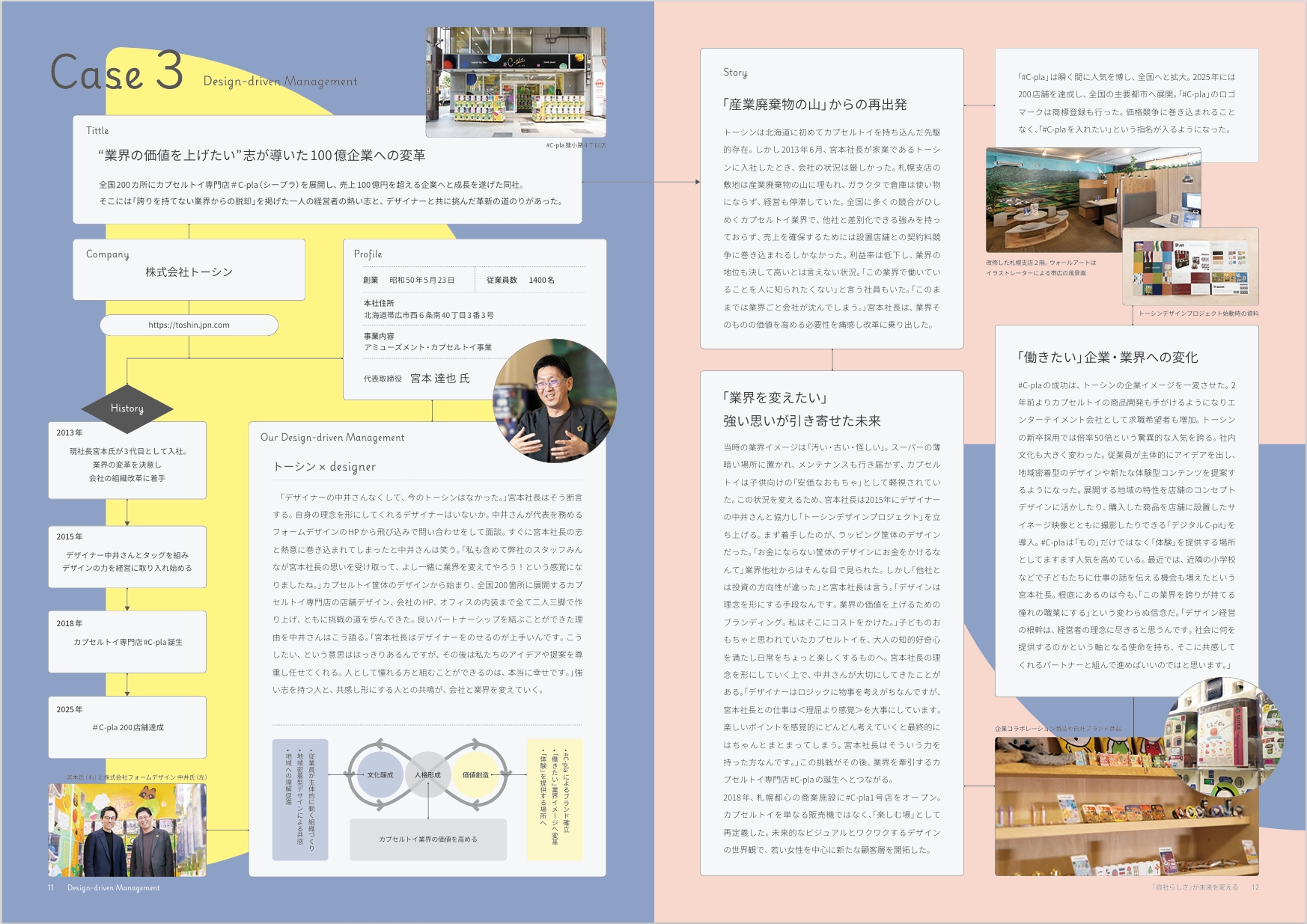Click caption 企業コラボレーション商品や自社ブランド商品
The height and width of the screenshot is (924, 1307).
(1058, 729)
